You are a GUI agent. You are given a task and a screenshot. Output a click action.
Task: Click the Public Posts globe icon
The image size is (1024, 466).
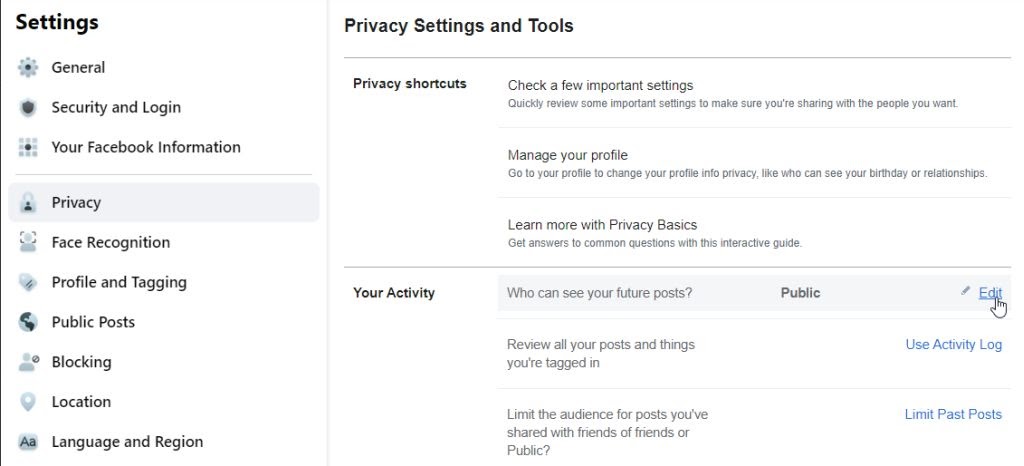click(x=28, y=323)
